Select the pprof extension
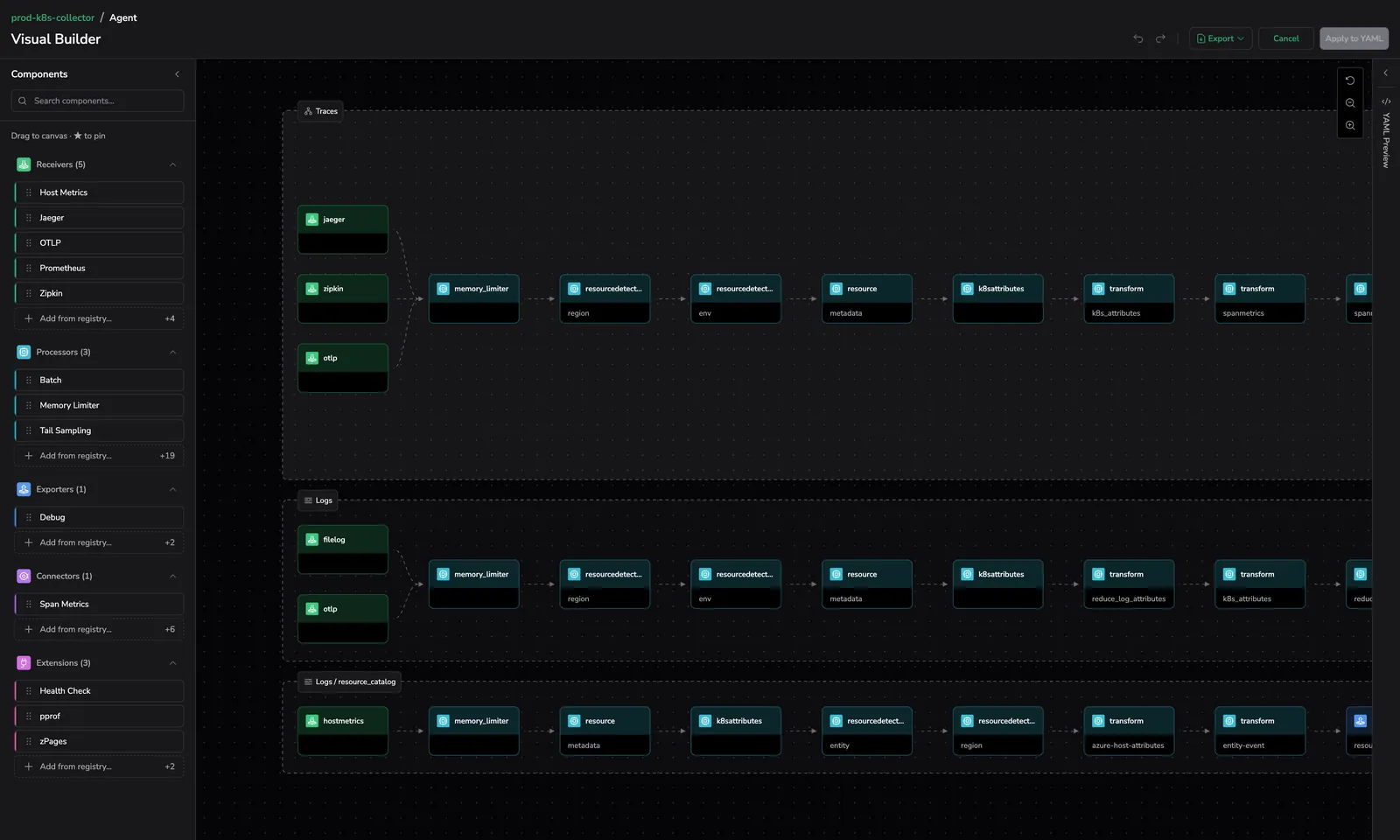1400x840 pixels. [99, 716]
